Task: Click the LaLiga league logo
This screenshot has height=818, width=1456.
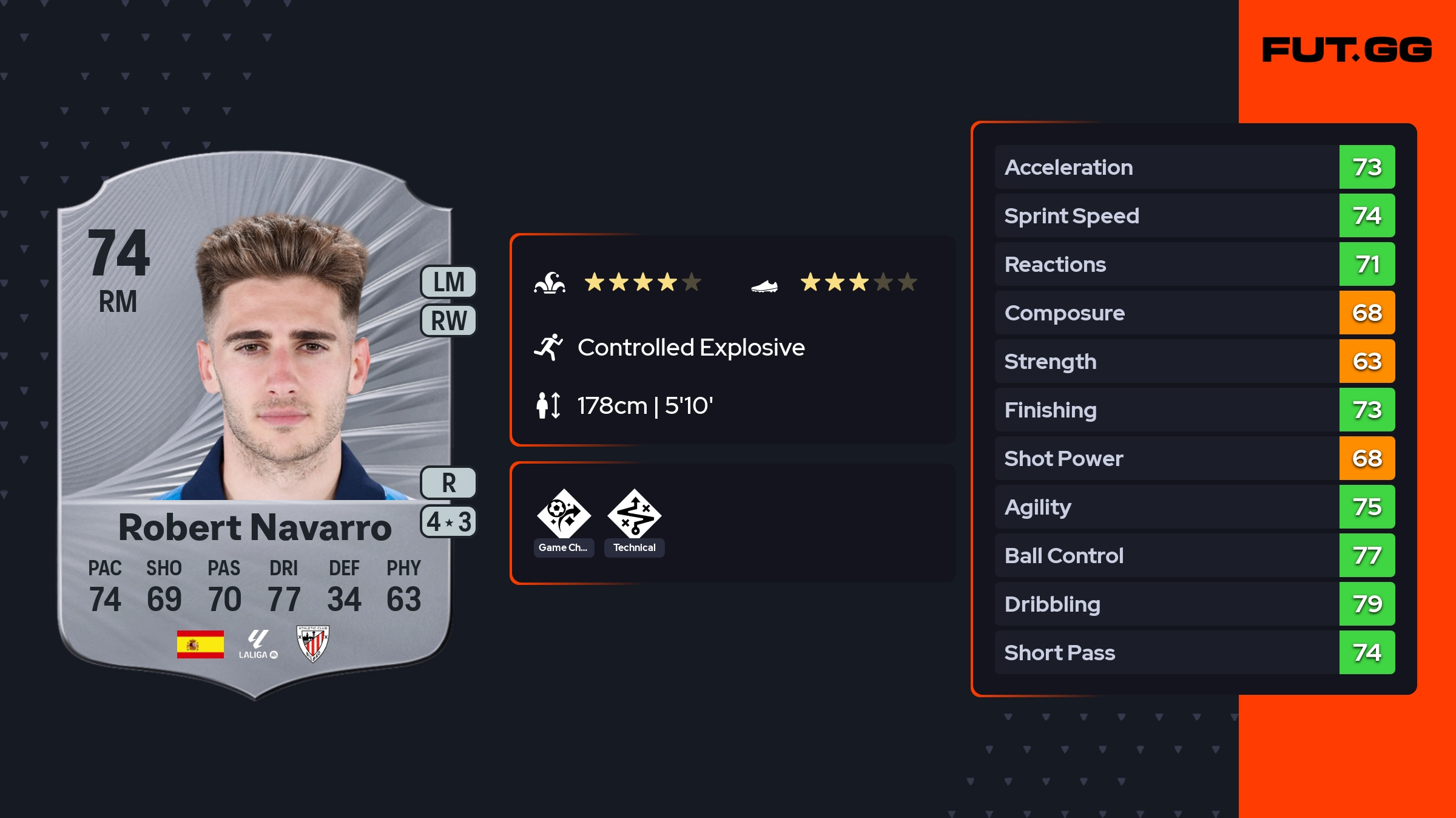Action: pyautogui.click(x=258, y=644)
